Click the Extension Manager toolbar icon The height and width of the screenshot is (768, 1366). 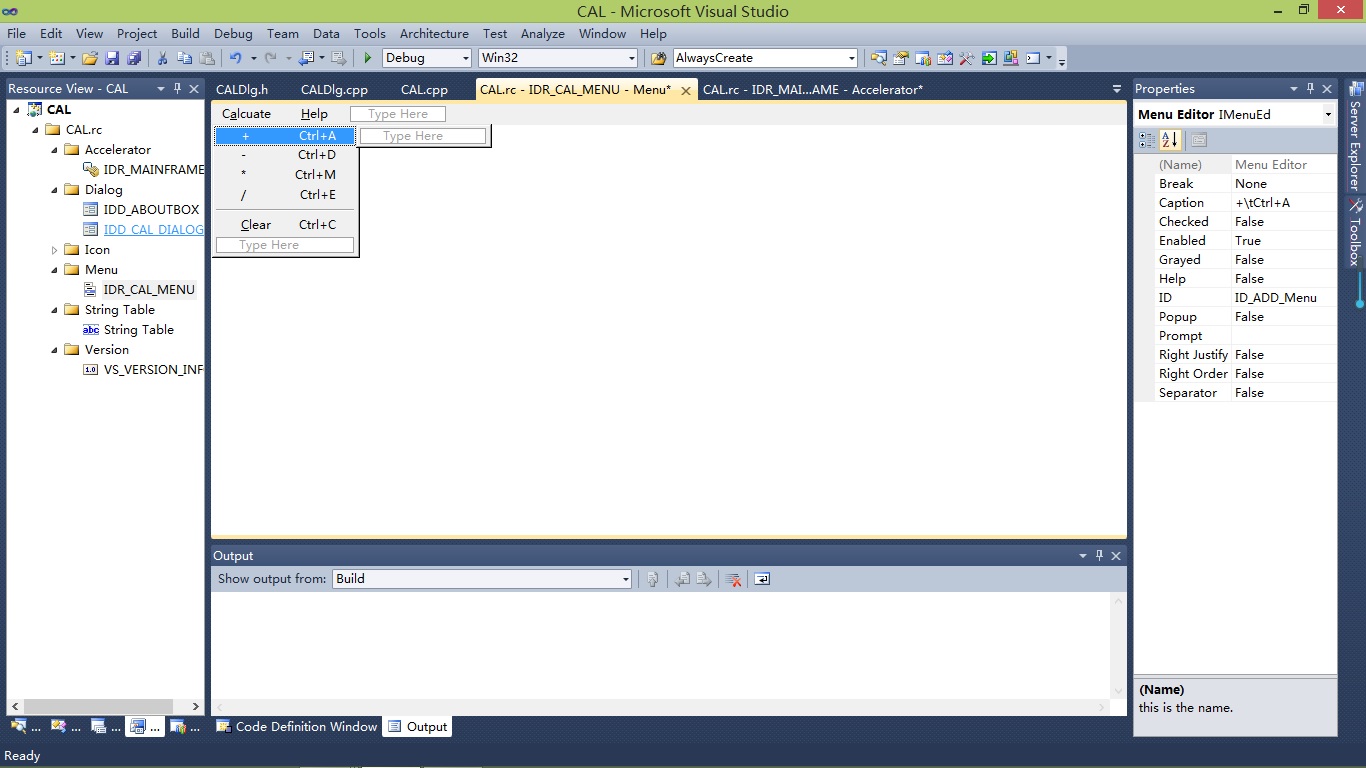[x=1011, y=58]
